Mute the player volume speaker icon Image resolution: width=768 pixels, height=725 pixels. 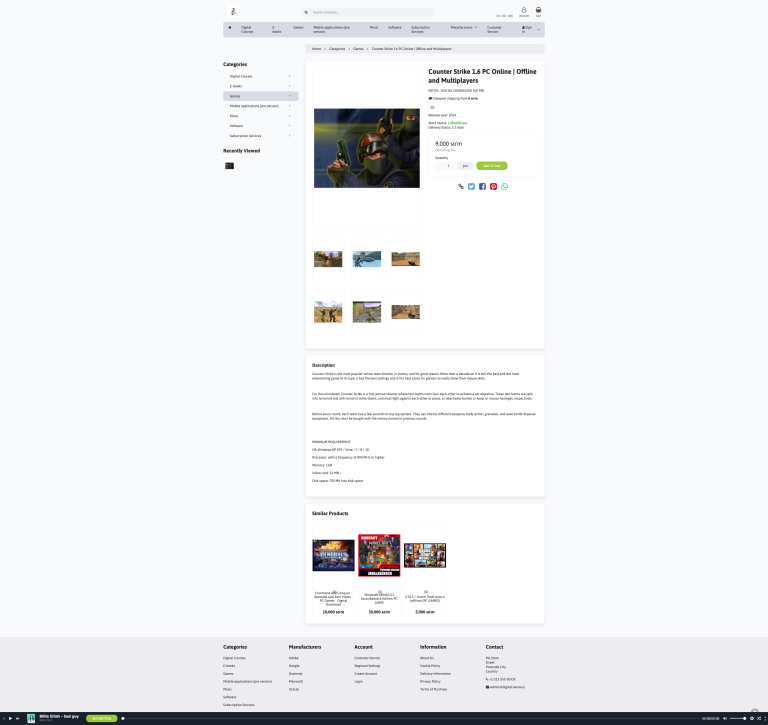click(x=725, y=719)
